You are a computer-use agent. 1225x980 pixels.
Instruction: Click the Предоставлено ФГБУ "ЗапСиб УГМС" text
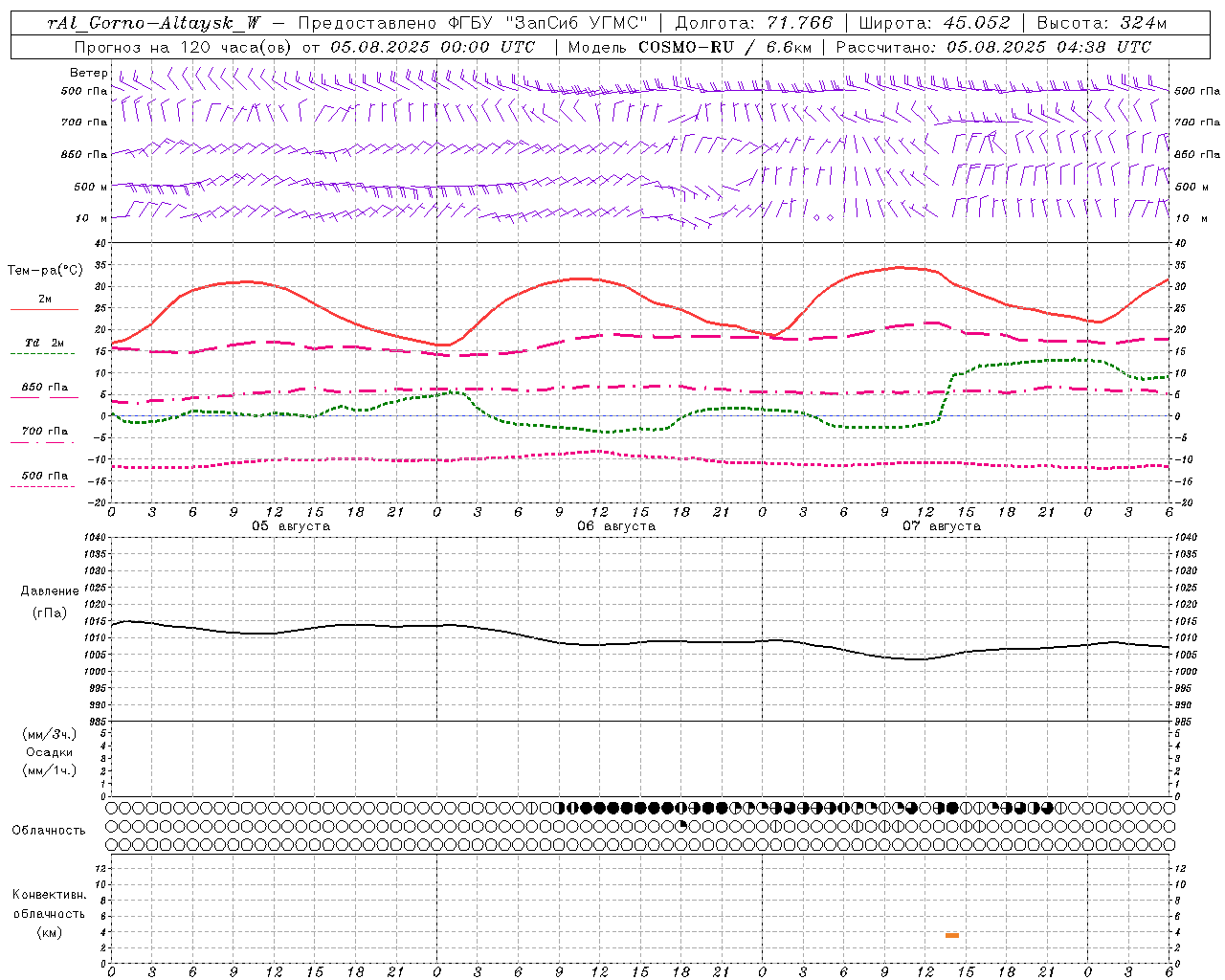point(473,23)
